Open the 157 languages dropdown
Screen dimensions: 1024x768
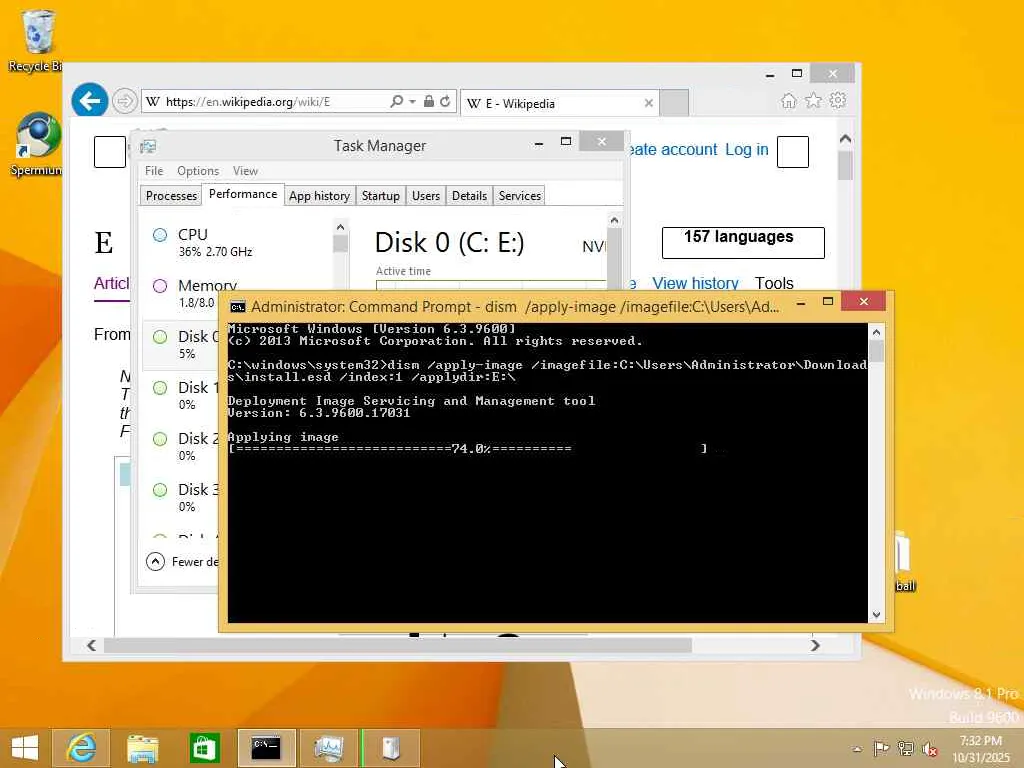(743, 242)
